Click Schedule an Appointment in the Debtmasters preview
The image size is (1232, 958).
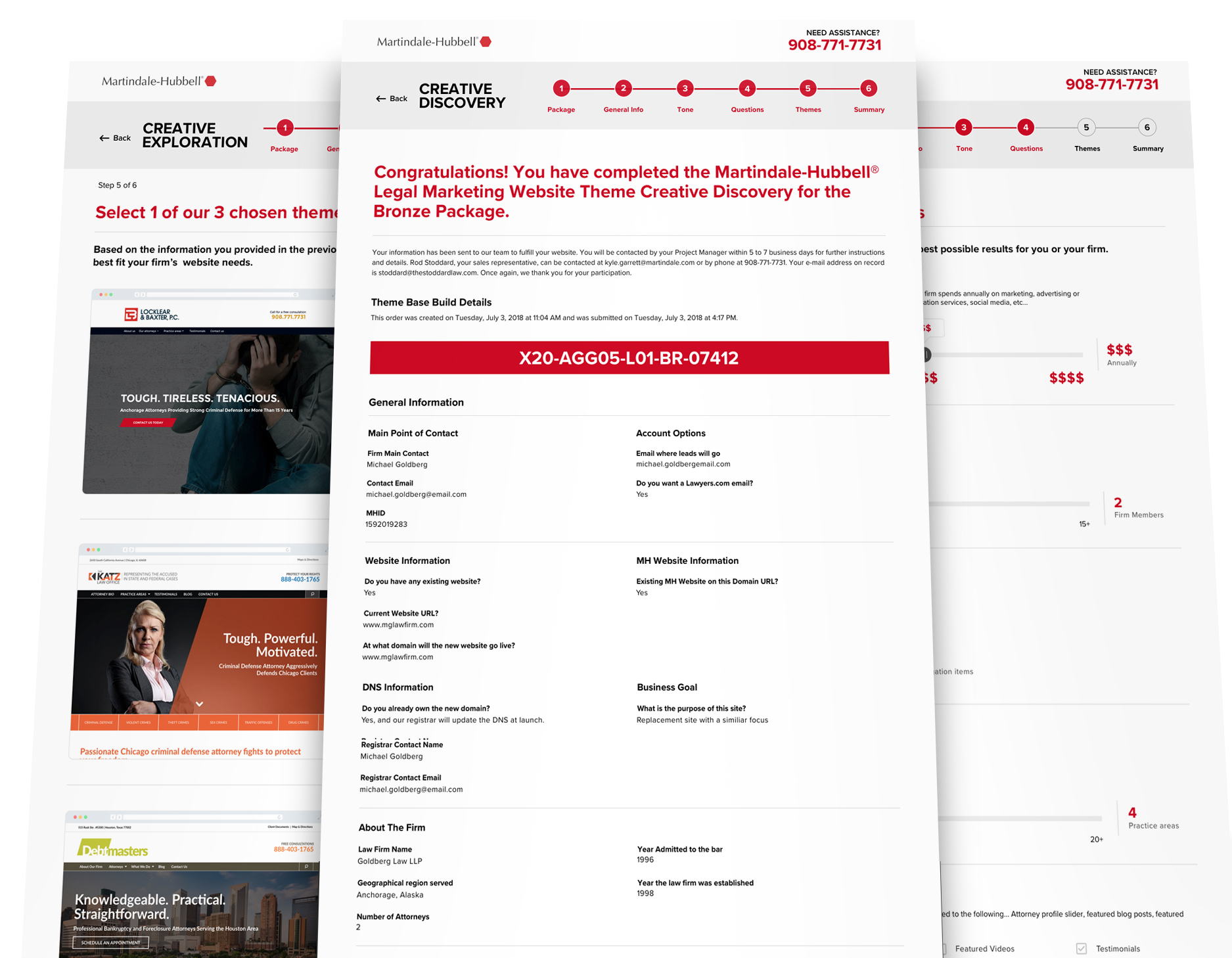(110, 942)
